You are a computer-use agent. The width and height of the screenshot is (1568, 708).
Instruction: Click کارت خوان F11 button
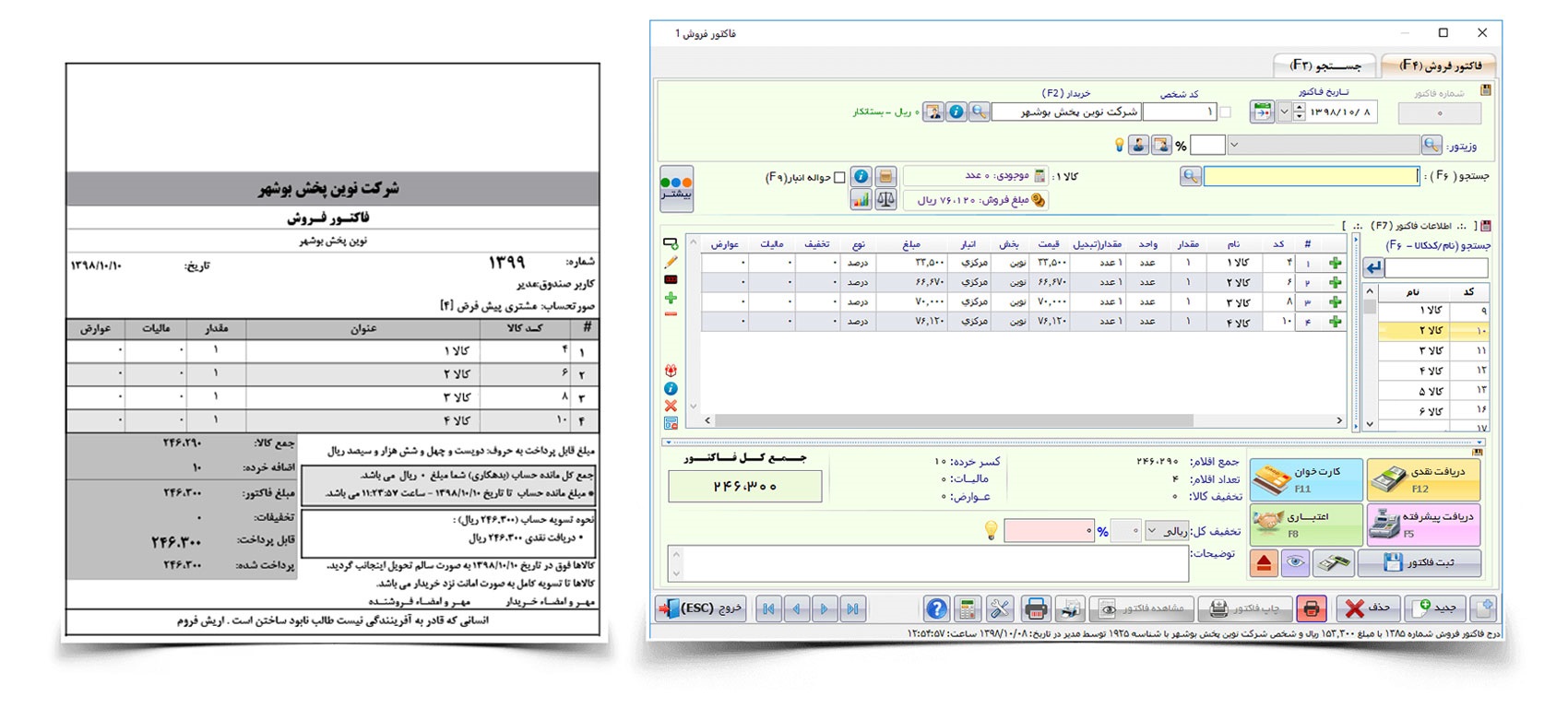(x=1306, y=479)
